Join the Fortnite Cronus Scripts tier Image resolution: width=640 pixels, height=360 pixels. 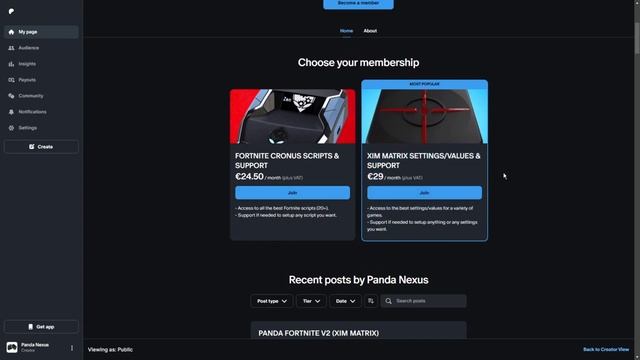[292, 193]
